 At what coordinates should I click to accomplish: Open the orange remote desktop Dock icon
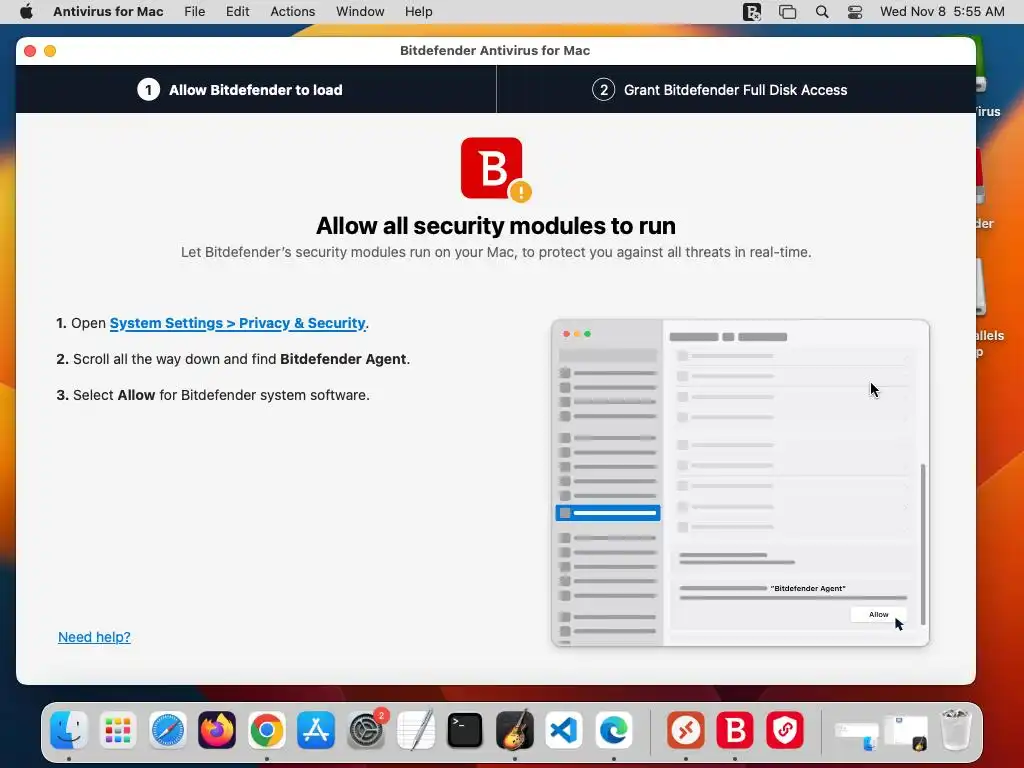tap(686, 730)
